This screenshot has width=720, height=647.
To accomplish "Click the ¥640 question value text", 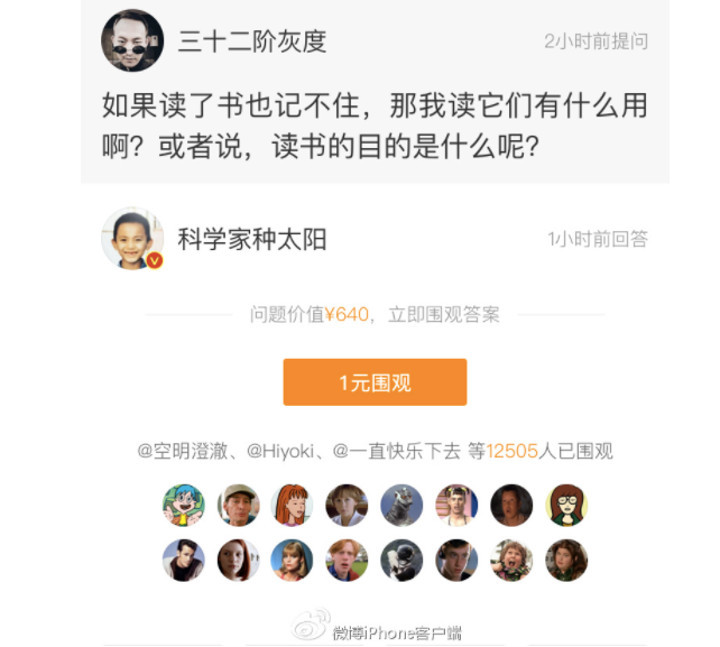I will click(x=347, y=315).
